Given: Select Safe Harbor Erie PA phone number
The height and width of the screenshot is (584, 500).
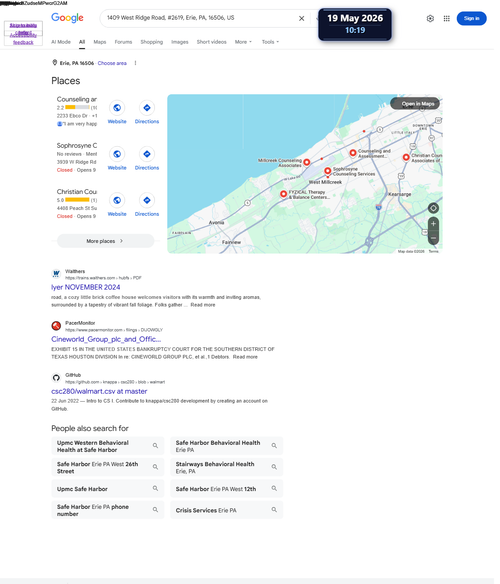Looking at the screenshot, I should click(x=108, y=510).
